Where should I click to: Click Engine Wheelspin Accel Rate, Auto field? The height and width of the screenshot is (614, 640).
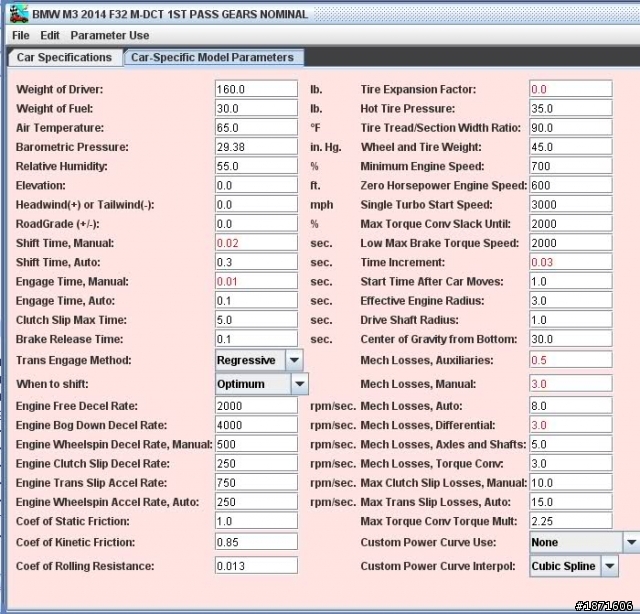256,502
